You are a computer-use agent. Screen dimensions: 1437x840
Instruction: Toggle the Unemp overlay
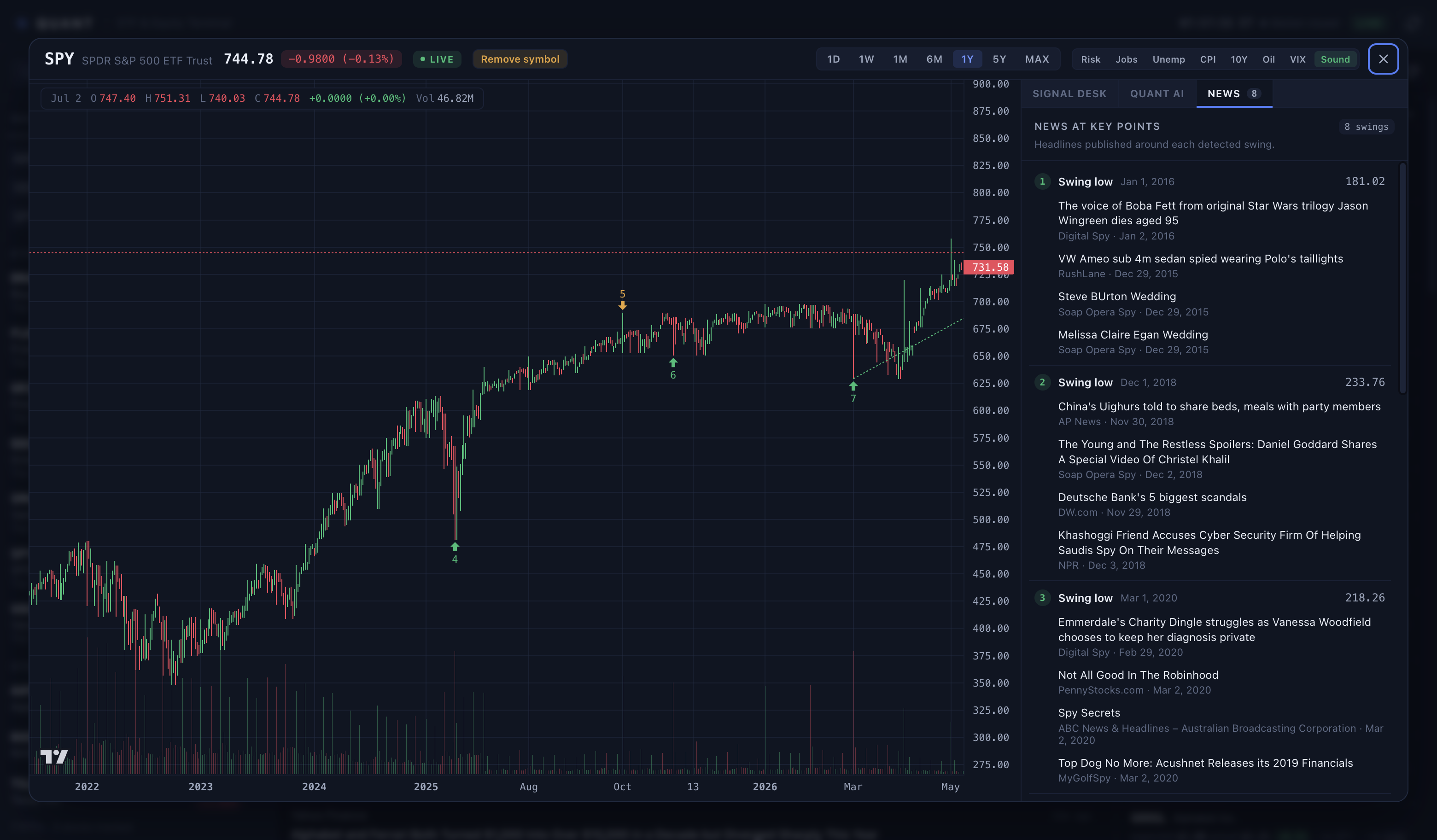[x=1168, y=59]
